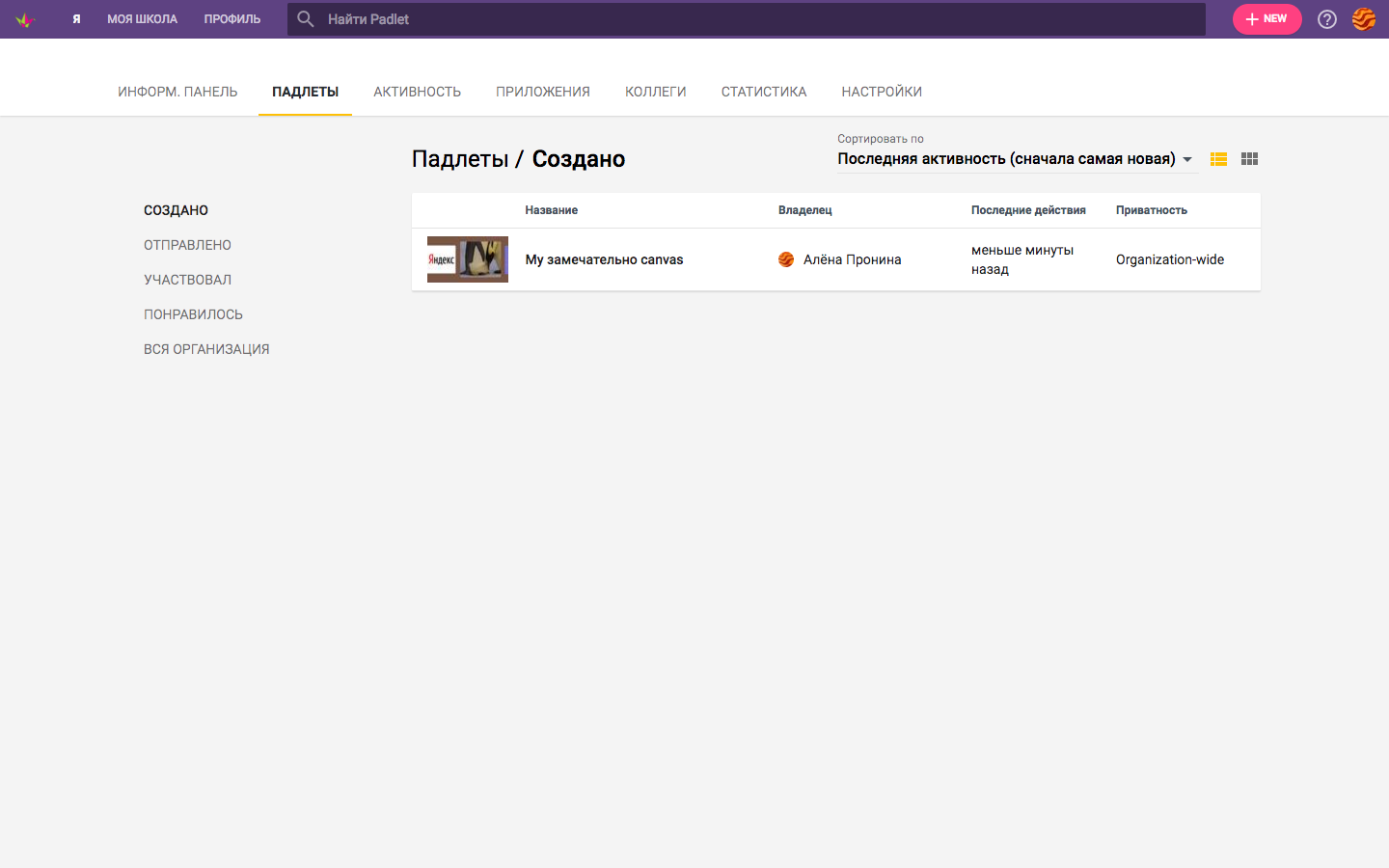Open the ОТПРАВЛЕНО sidebar section
The width and height of the screenshot is (1389, 868).
tap(187, 244)
